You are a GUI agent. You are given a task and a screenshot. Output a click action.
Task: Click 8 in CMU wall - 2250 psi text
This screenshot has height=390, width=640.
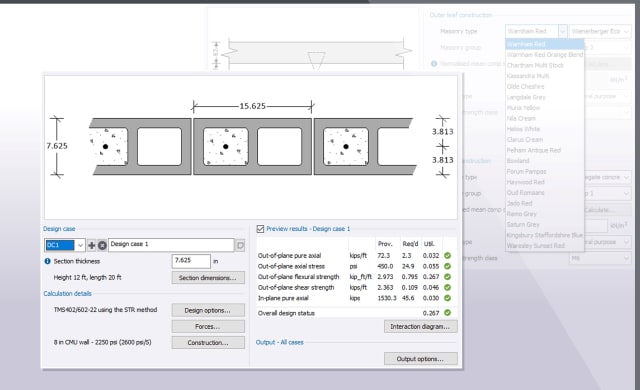coord(102,342)
